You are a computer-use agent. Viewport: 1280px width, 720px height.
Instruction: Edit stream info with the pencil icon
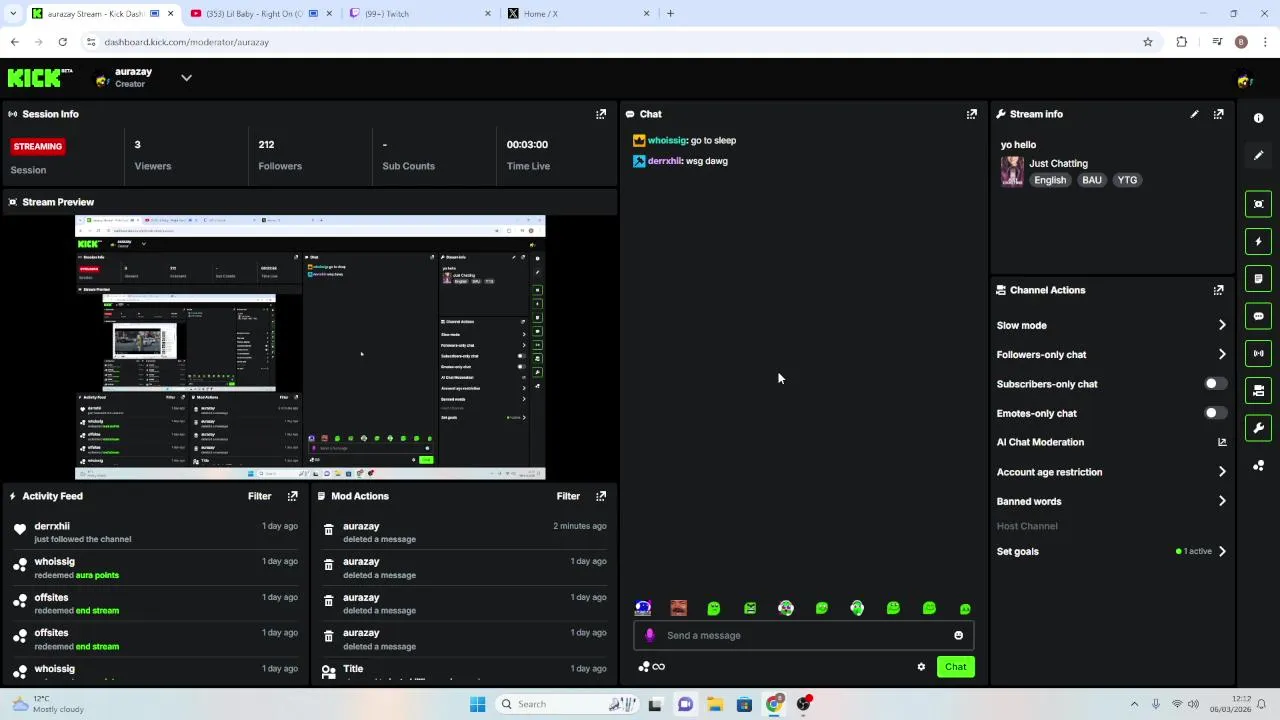(x=1194, y=114)
